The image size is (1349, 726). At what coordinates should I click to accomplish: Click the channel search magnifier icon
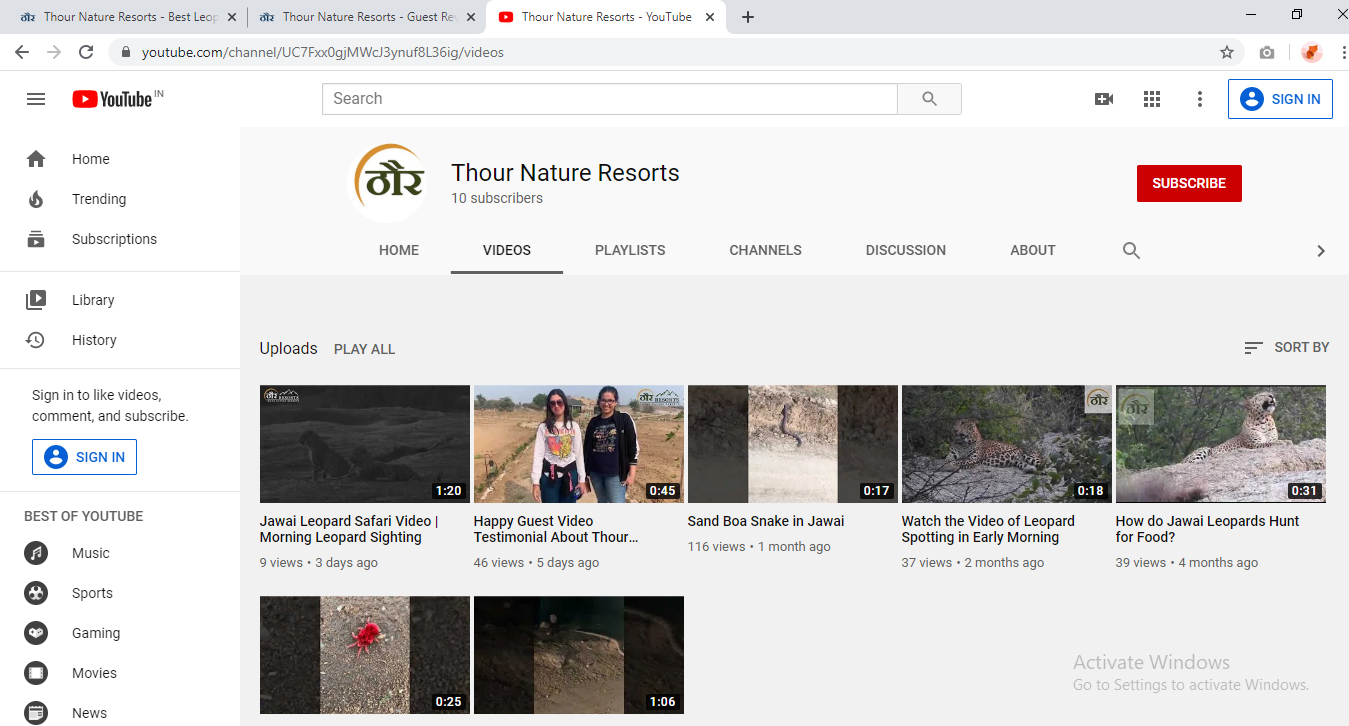(1131, 250)
